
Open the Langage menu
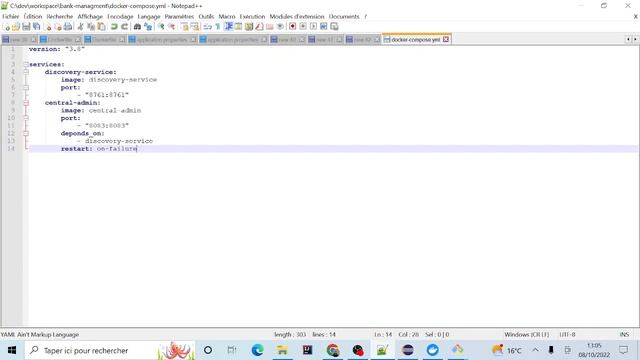click(x=149, y=16)
